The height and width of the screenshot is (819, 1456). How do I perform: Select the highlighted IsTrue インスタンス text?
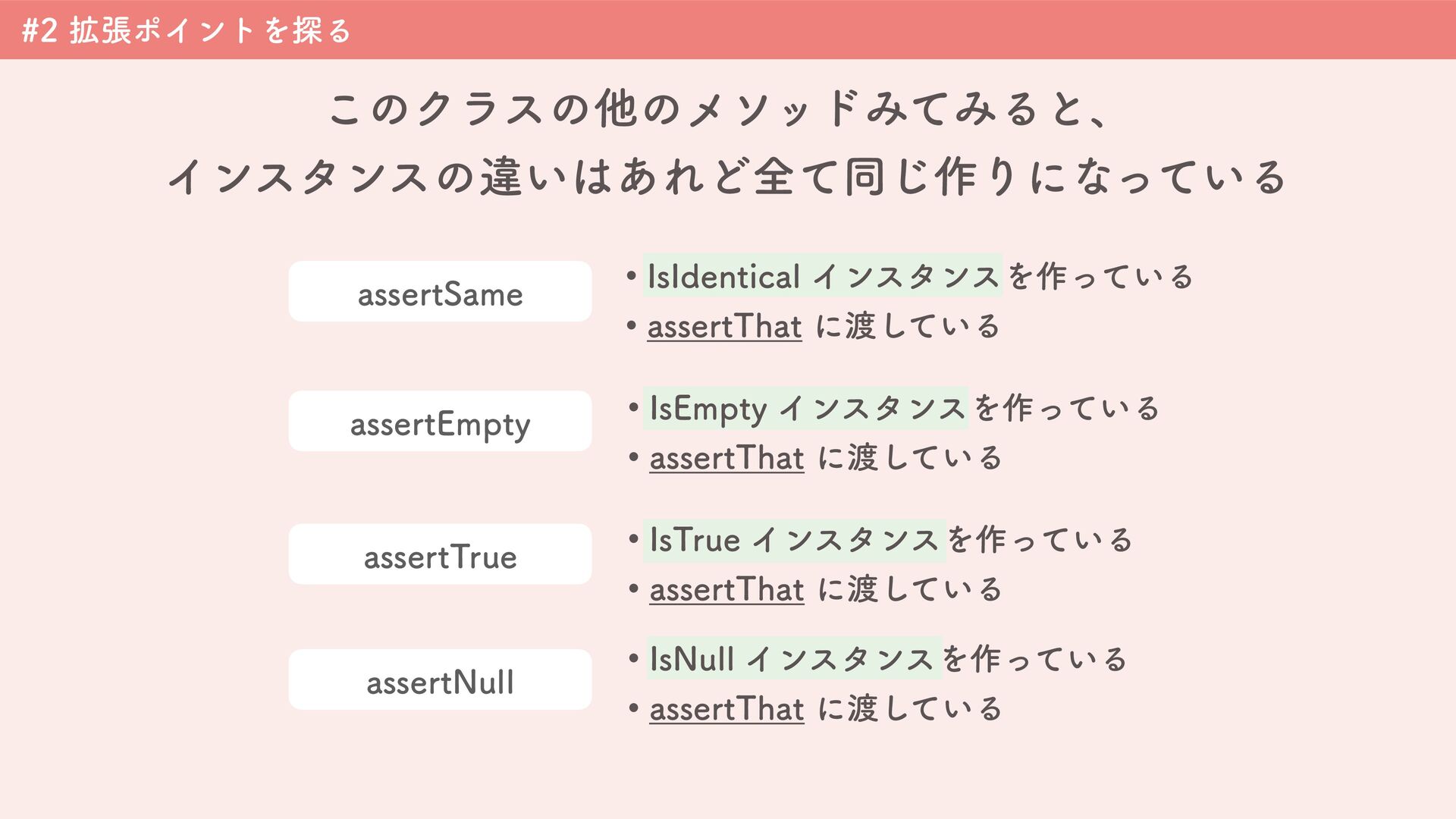pos(794,540)
